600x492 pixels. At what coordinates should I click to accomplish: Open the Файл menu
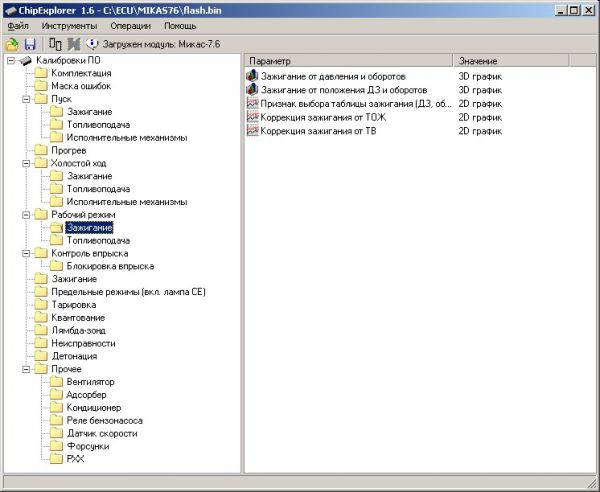(x=18, y=26)
